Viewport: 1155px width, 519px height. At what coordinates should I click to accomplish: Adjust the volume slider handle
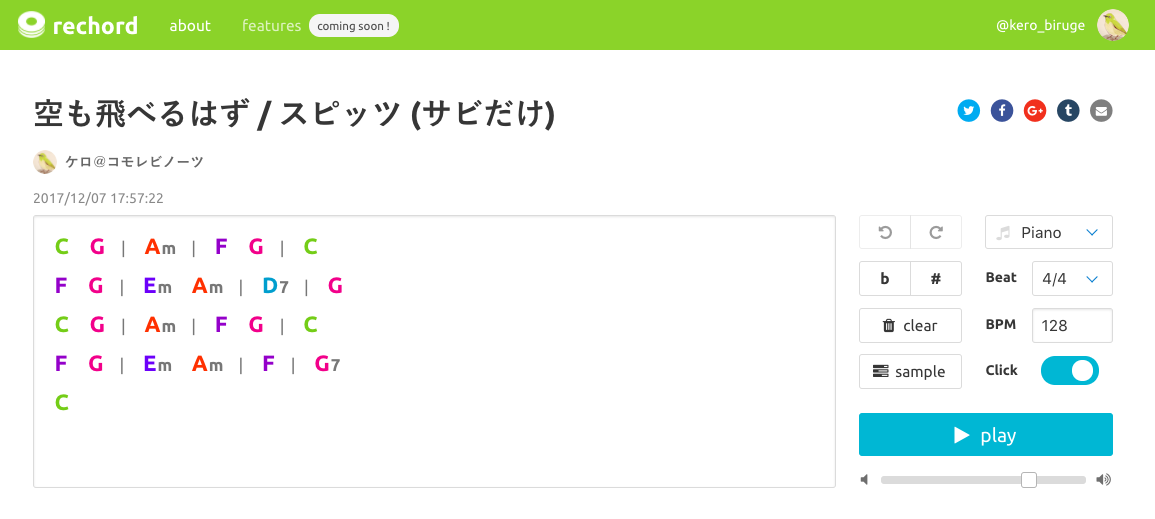(1029, 480)
